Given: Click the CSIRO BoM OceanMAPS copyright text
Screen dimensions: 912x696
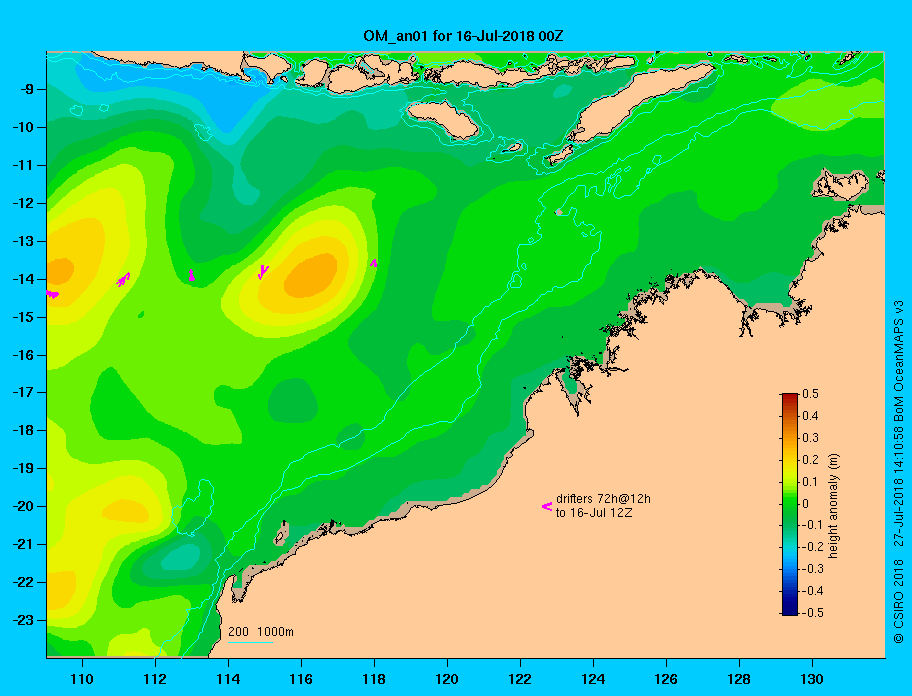Looking at the screenshot, I should (x=899, y=472).
